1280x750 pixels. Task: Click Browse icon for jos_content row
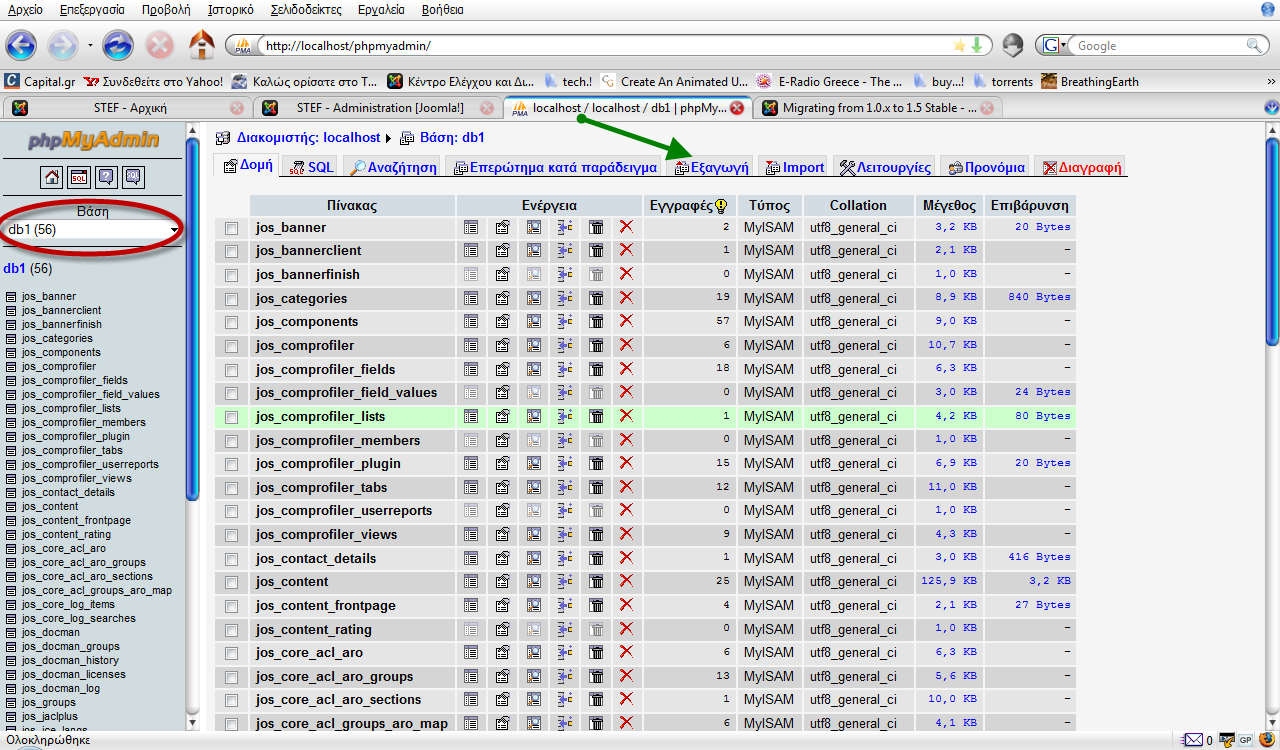pos(471,581)
